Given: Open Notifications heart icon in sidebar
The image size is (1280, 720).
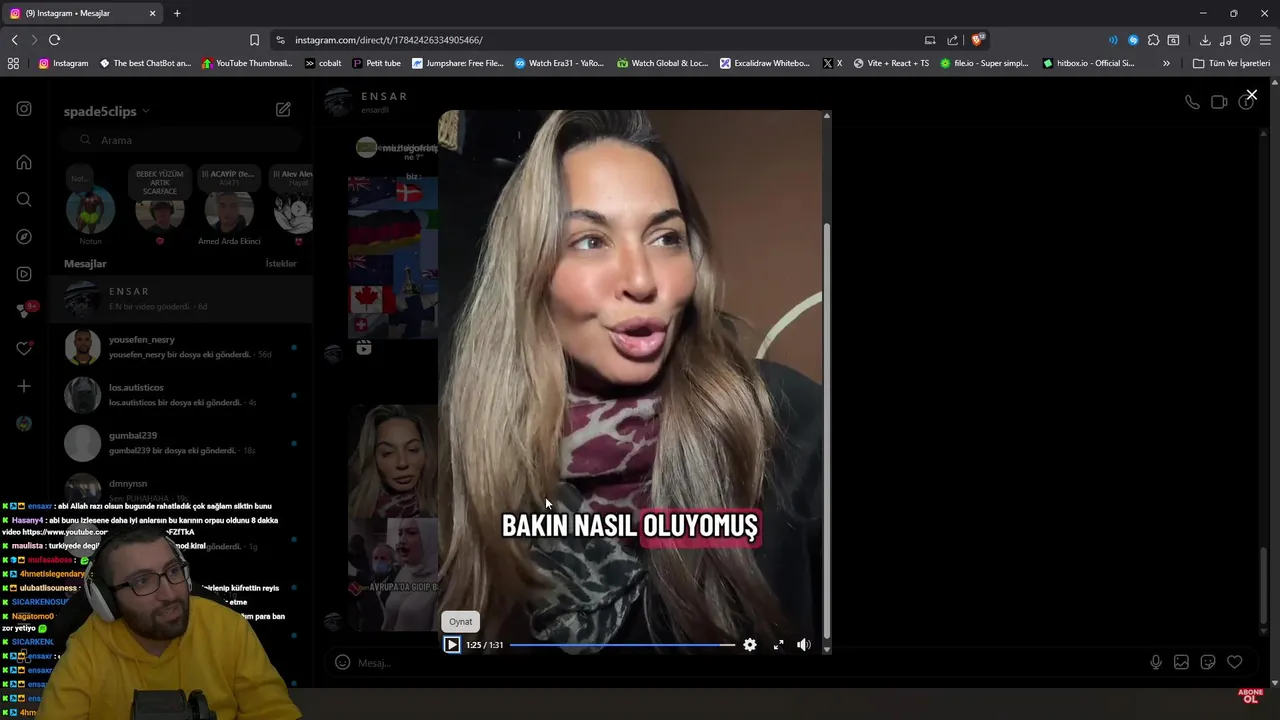Looking at the screenshot, I should coord(24,349).
